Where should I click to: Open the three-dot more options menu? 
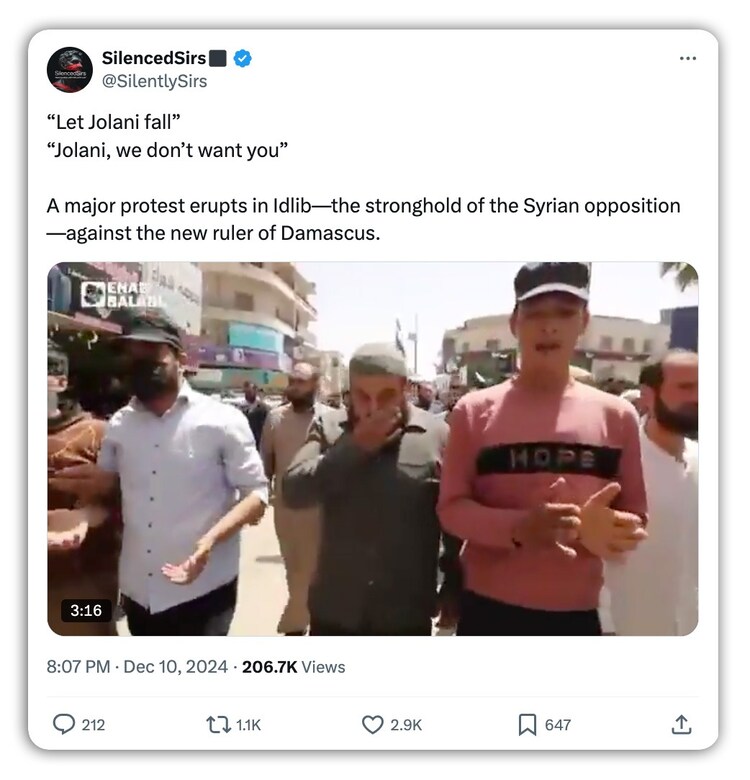688,58
